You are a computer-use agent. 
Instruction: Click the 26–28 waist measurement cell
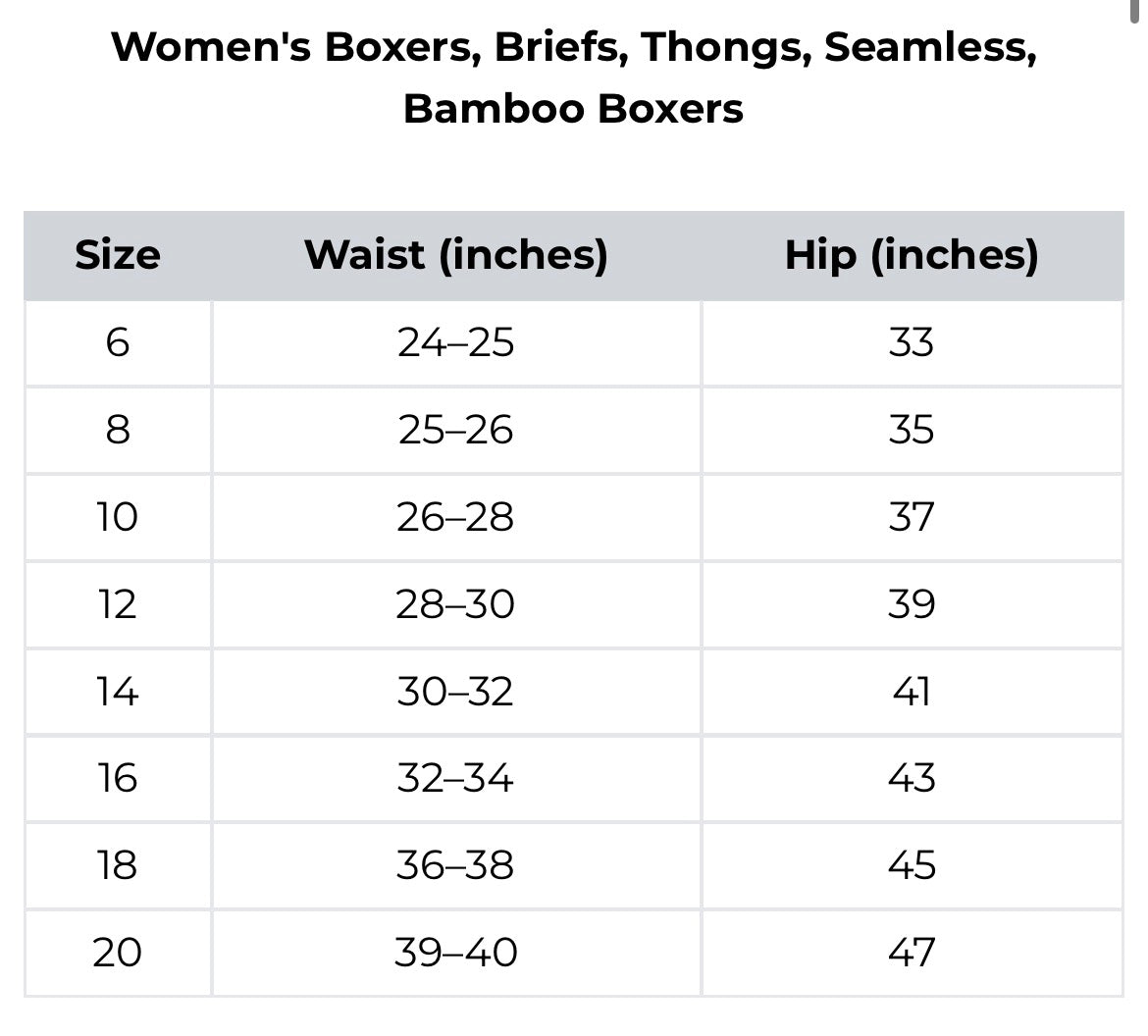tap(456, 517)
